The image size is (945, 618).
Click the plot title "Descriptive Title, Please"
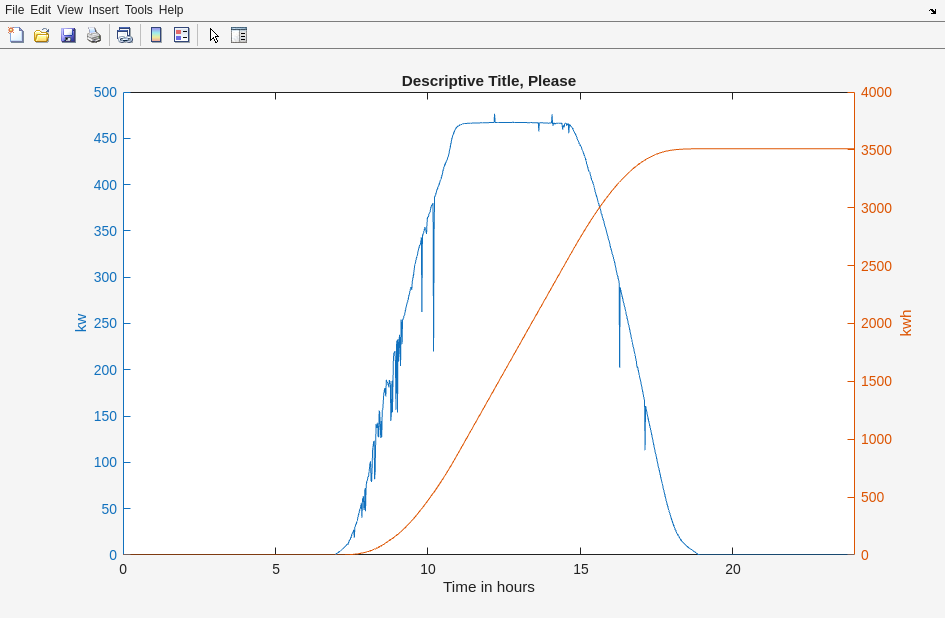[x=488, y=81]
